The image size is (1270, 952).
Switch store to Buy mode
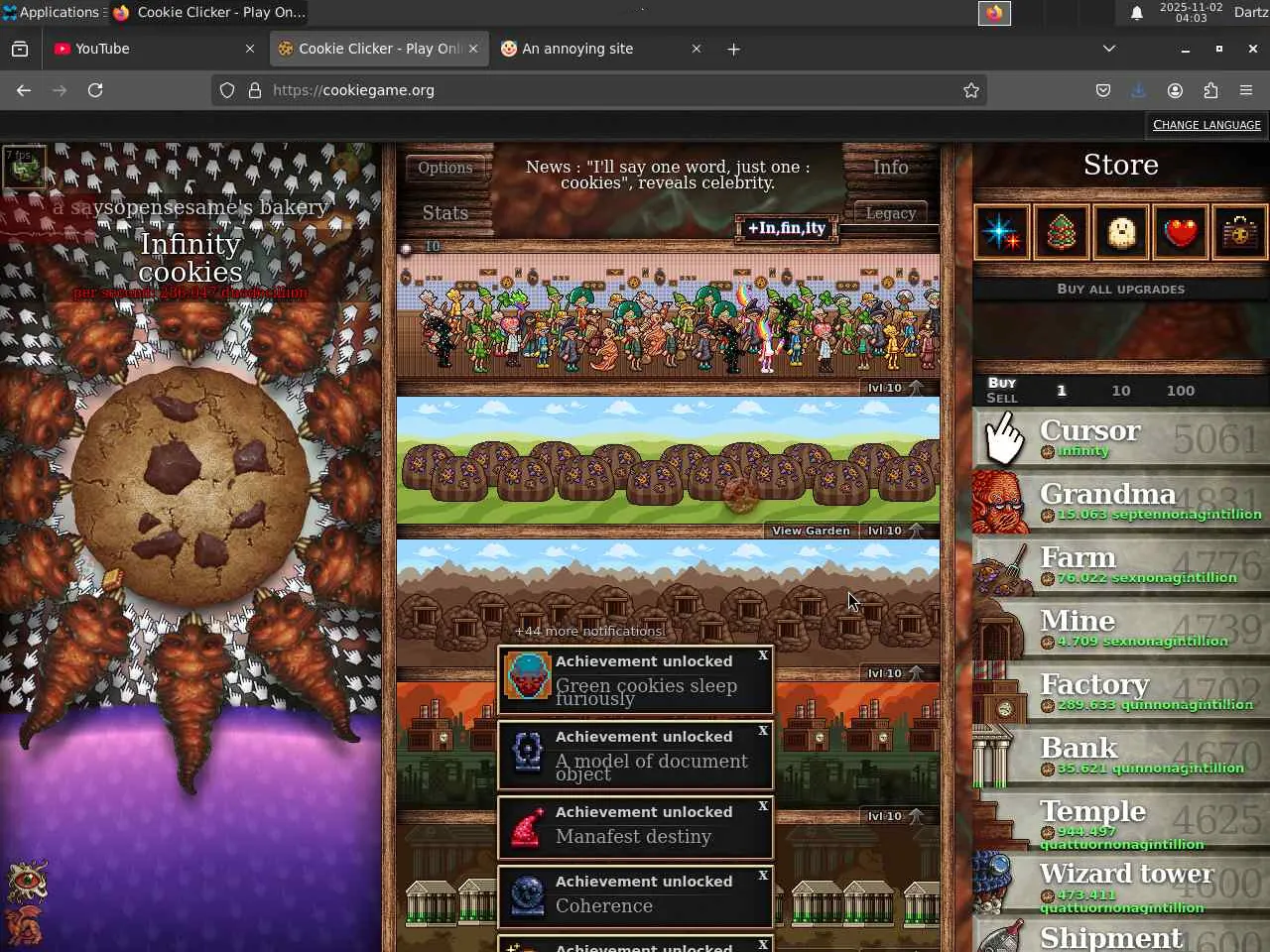click(1002, 383)
